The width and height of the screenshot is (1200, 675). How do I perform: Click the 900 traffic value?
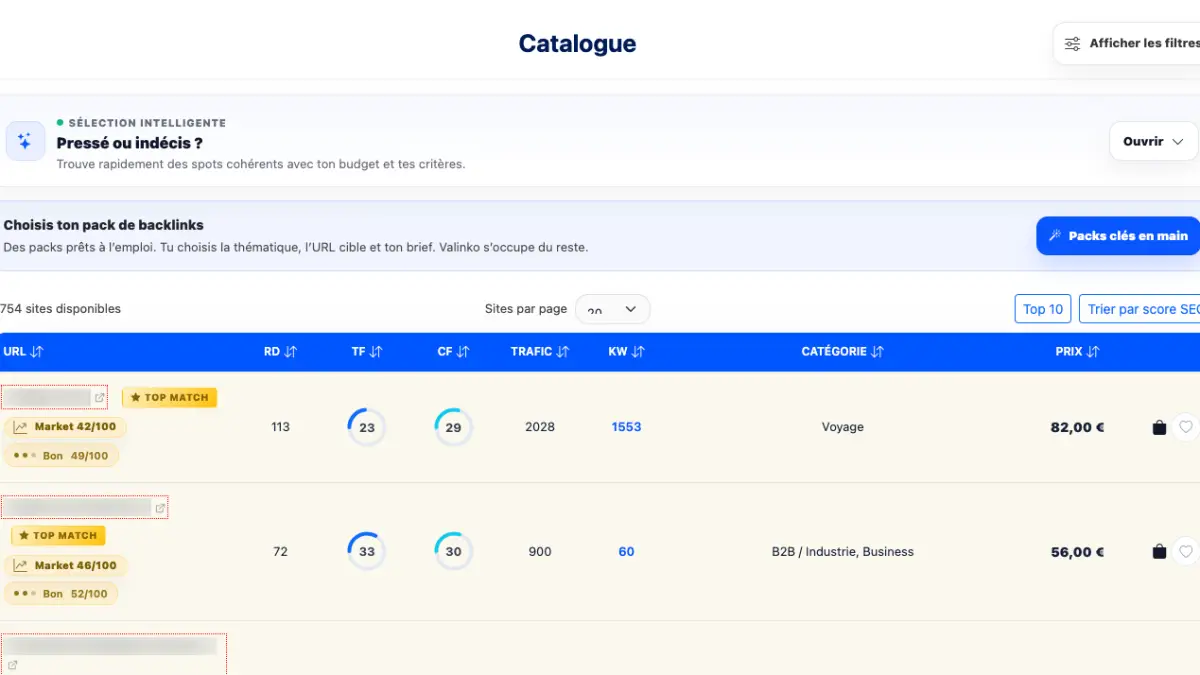click(540, 552)
